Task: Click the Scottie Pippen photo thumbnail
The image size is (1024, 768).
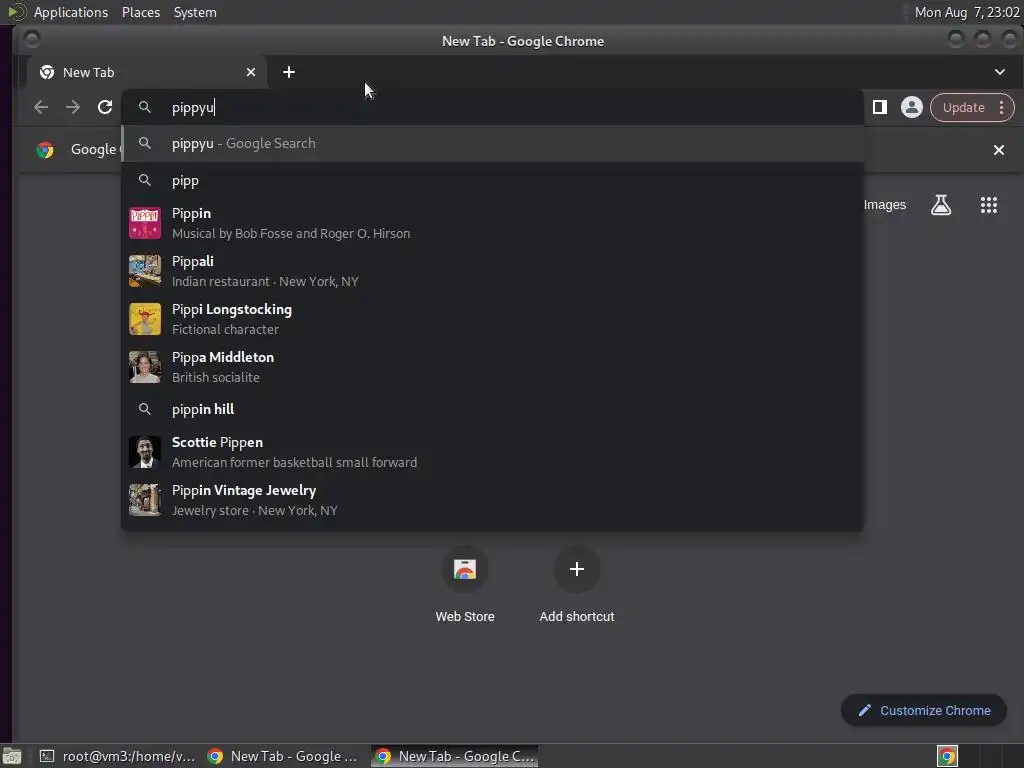Action: tap(145, 452)
